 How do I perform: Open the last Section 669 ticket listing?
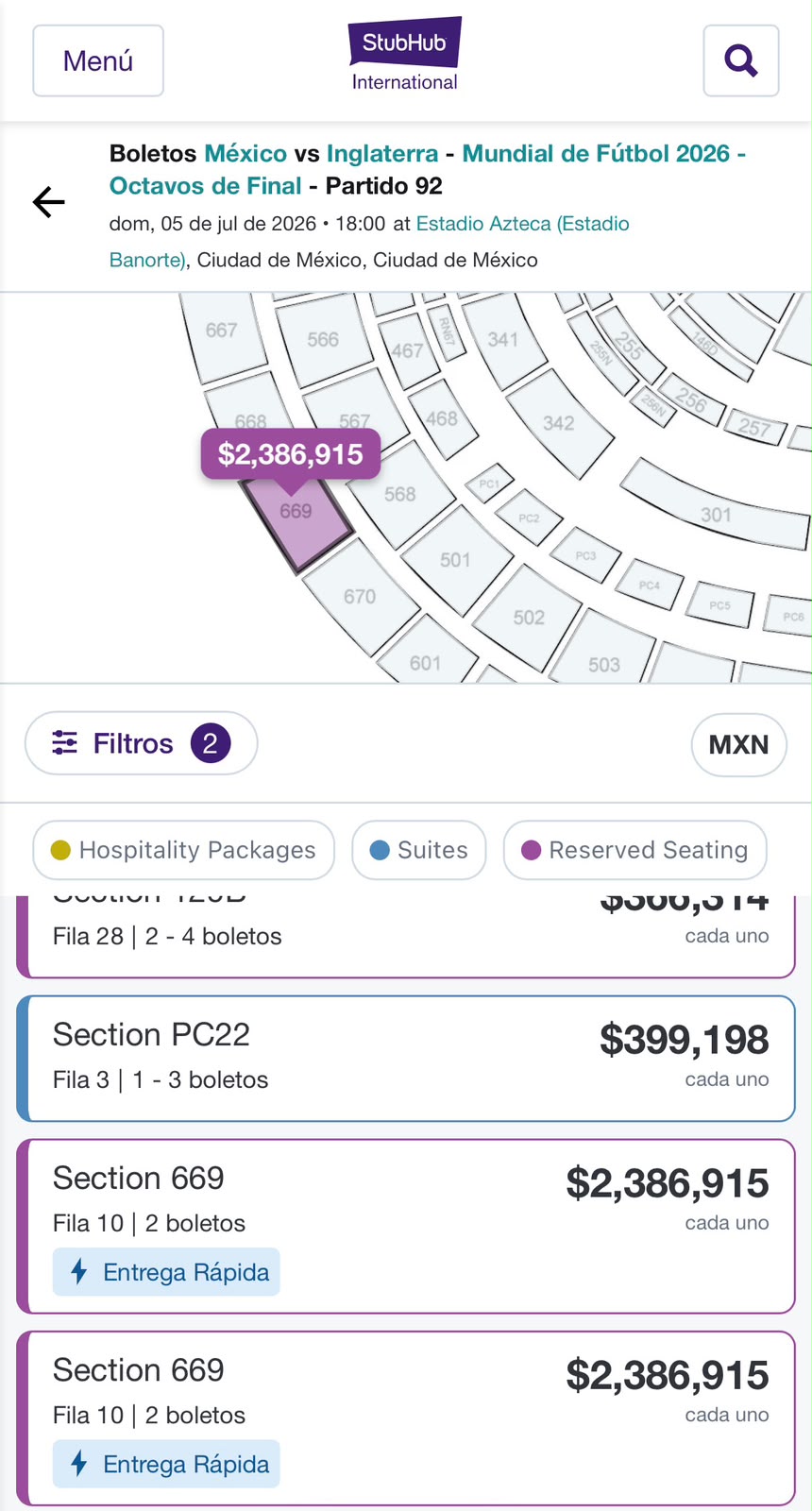pos(406,1418)
